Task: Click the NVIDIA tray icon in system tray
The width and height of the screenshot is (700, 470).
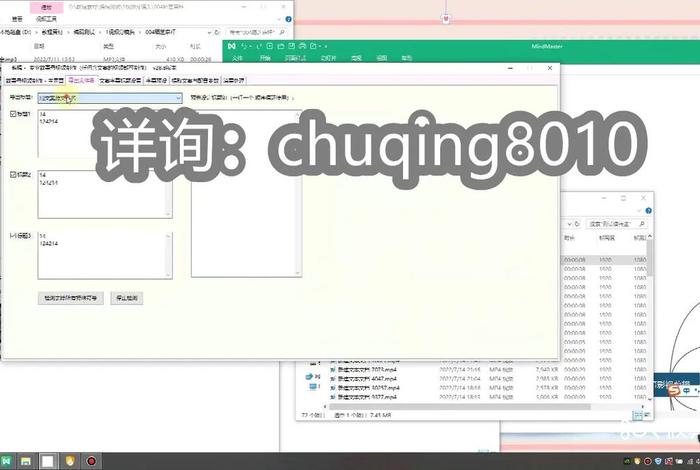Action: (627, 461)
